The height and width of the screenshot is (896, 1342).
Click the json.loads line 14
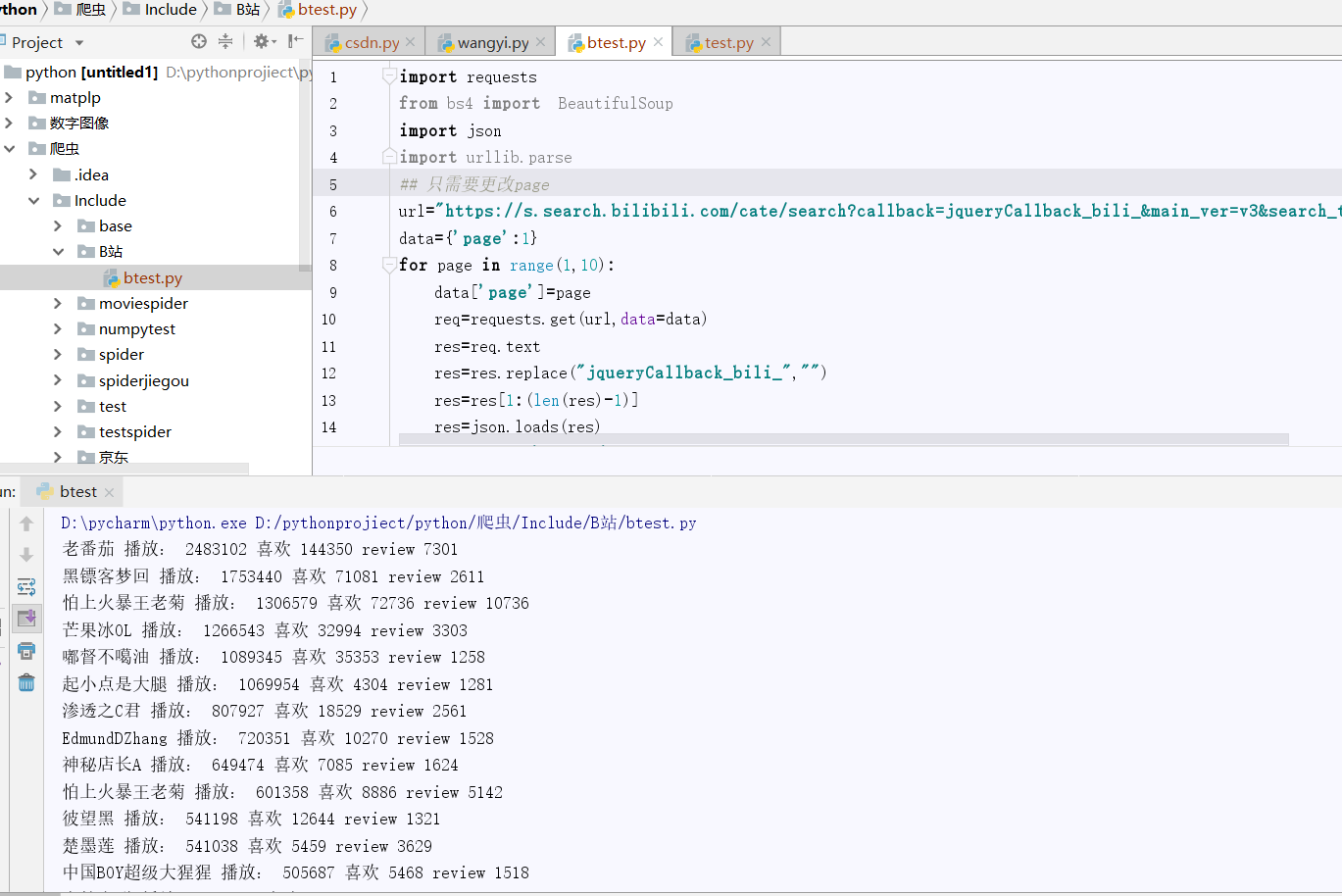pyautogui.click(x=517, y=426)
